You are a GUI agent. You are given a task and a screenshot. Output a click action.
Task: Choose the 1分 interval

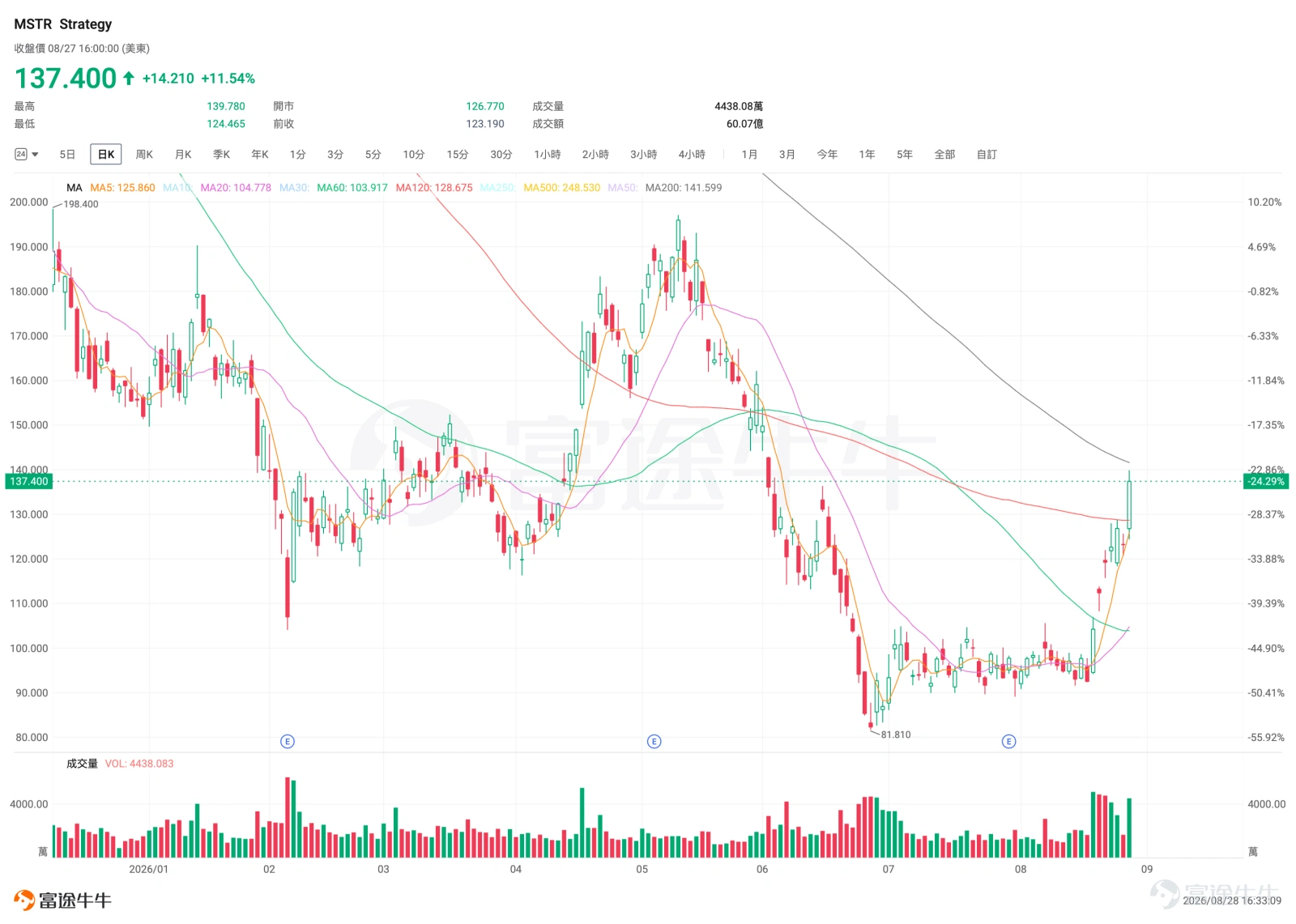coord(298,154)
